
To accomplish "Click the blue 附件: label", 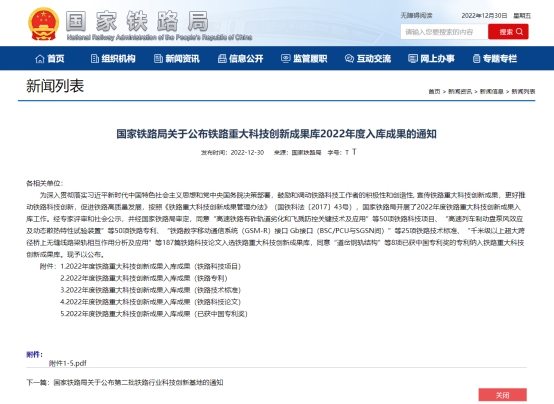I will click(x=34, y=355).
